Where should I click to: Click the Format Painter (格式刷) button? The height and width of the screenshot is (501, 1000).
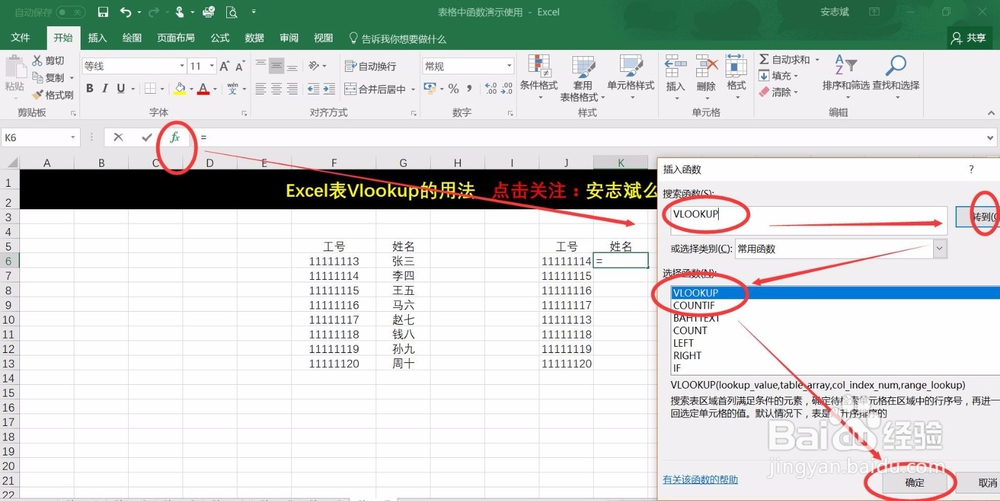pos(53,95)
